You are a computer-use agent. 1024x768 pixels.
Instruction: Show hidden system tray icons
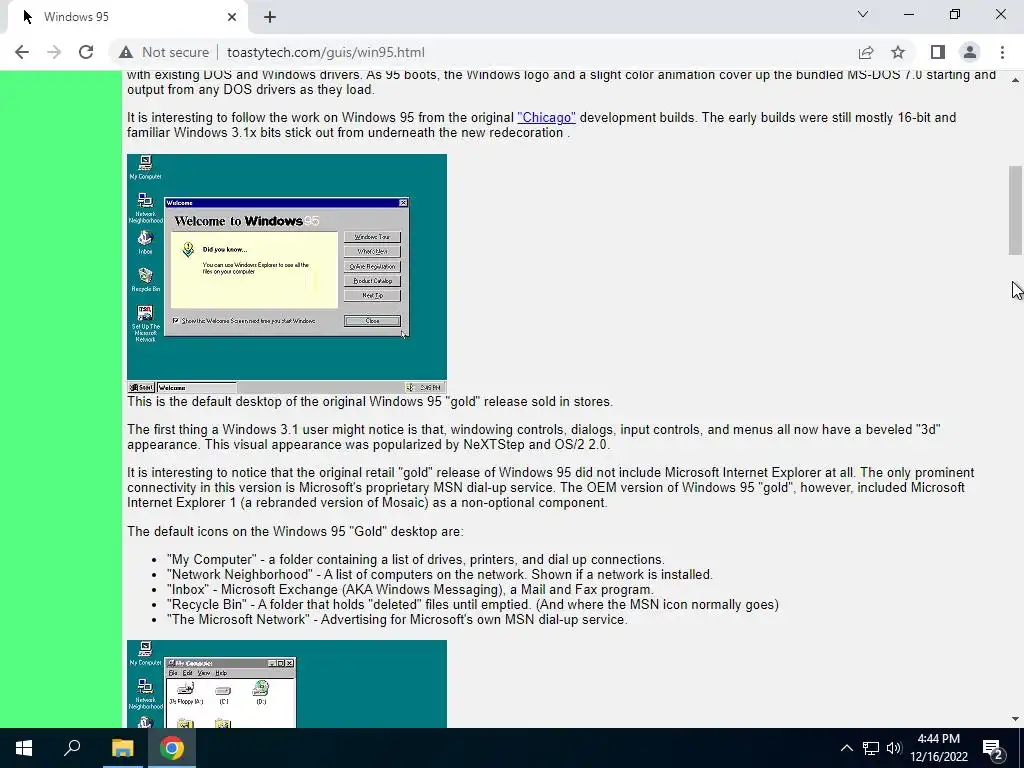pyautogui.click(x=846, y=748)
